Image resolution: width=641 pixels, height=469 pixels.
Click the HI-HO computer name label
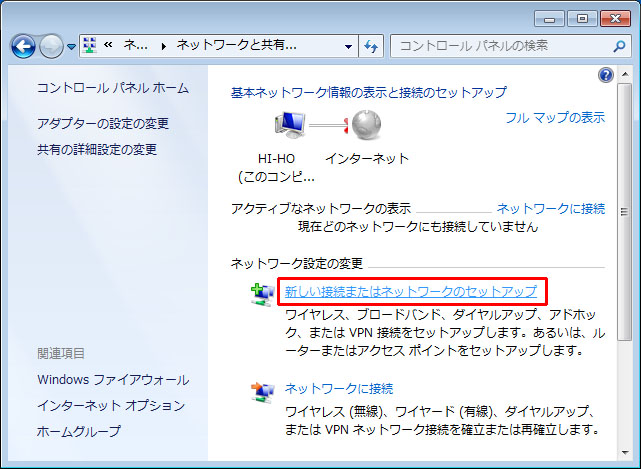276,158
